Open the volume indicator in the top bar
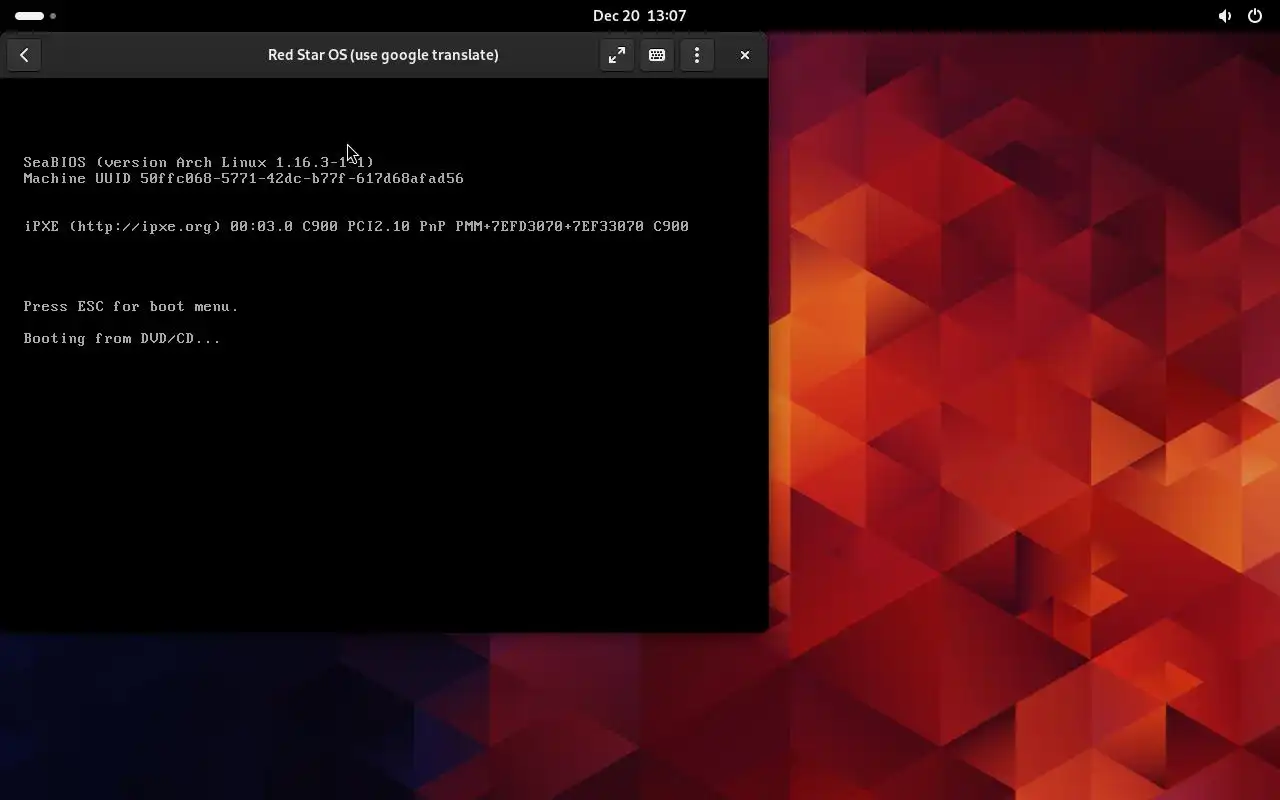This screenshot has width=1280, height=800. pyautogui.click(x=1225, y=15)
